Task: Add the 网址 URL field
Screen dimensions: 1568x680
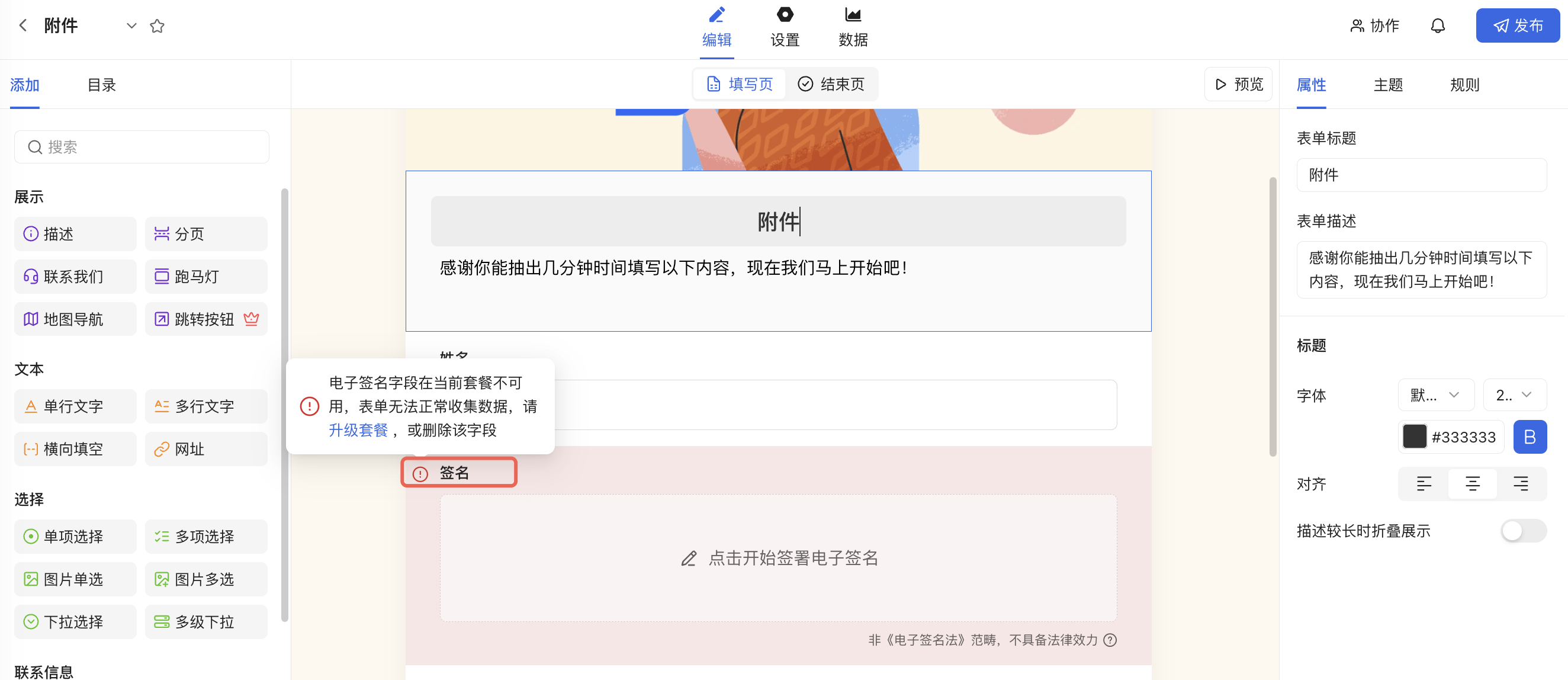Action: tap(206, 448)
